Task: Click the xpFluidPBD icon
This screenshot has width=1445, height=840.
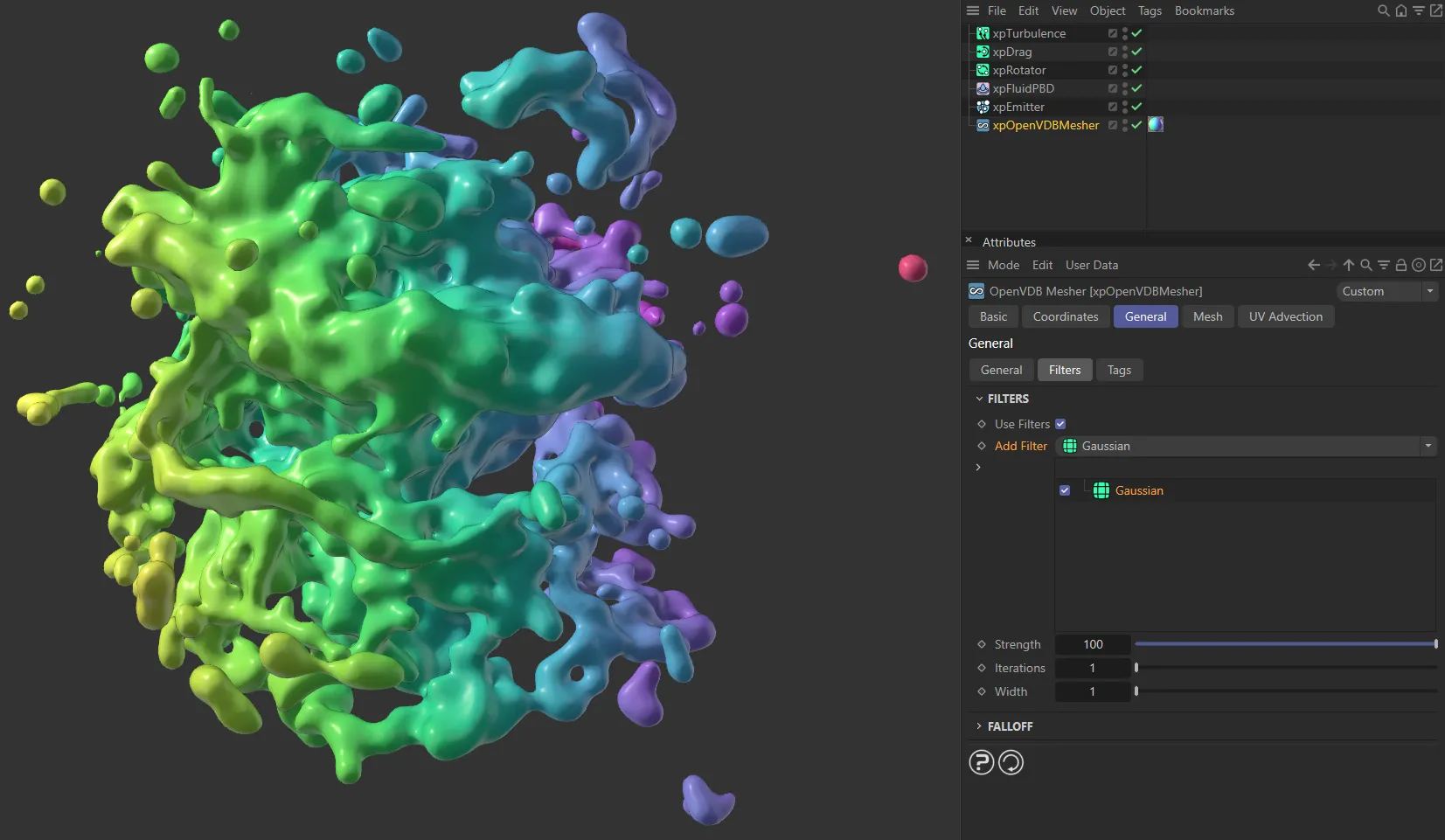Action: pyautogui.click(x=983, y=88)
